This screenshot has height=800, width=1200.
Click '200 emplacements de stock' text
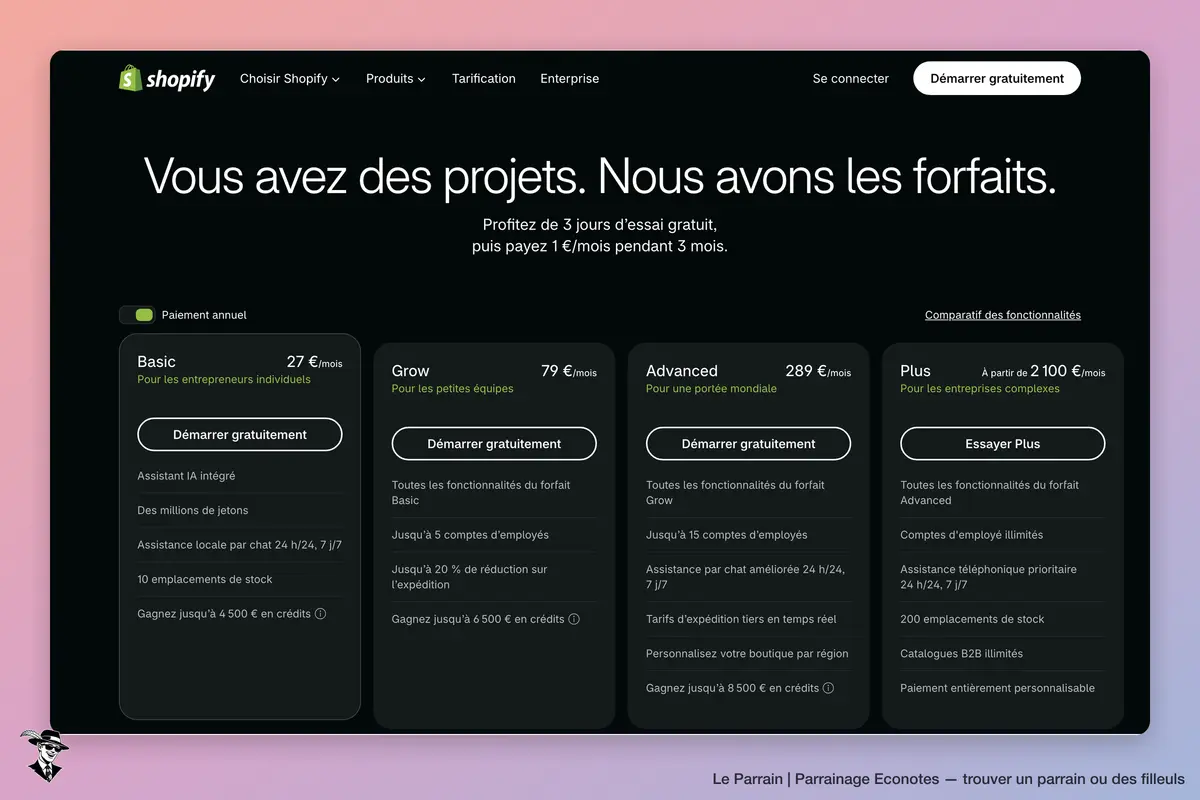pyautogui.click(x=972, y=619)
